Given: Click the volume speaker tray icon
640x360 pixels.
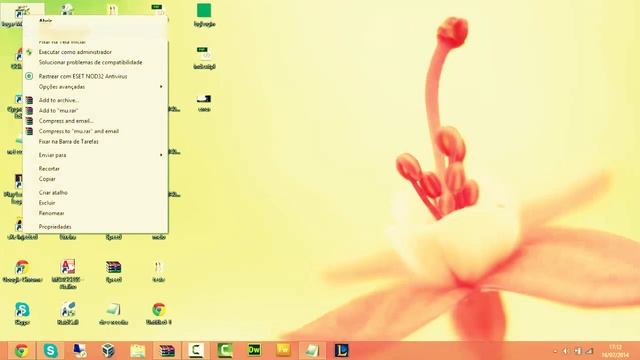Looking at the screenshot, I should (565, 351).
